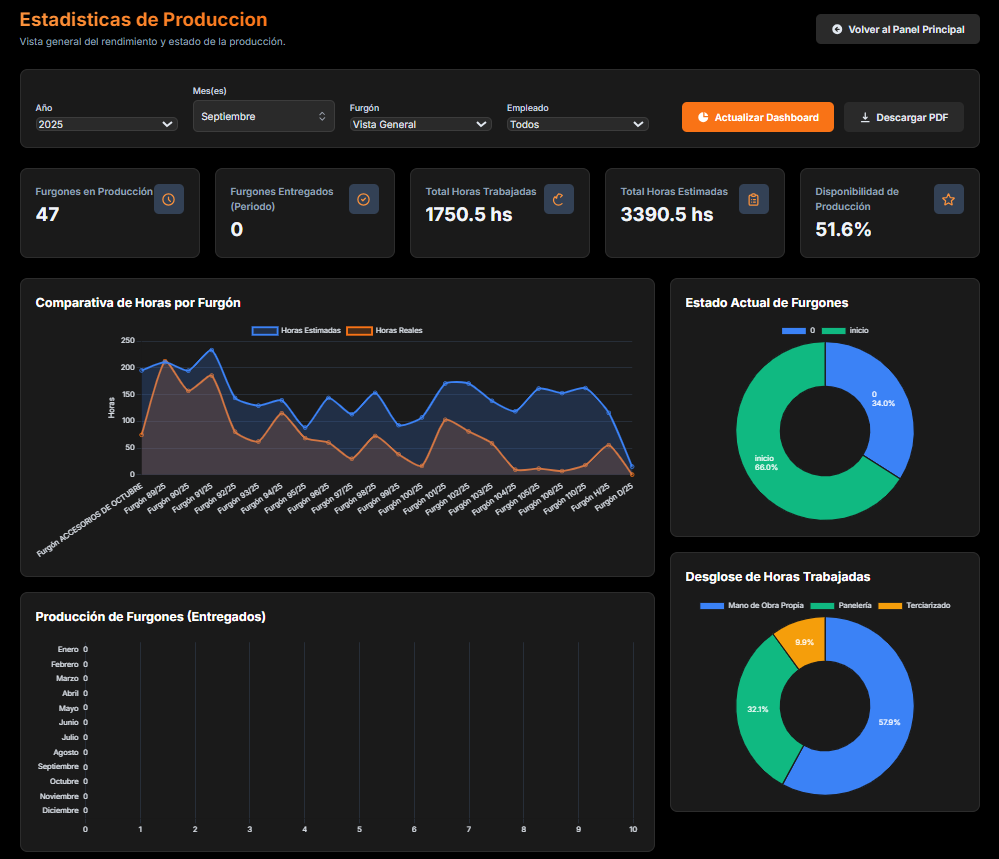This screenshot has width=999, height=859.
Task: Click the star icon on Disponibilidad de Producción card
Action: pyautogui.click(x=948, y=199)
